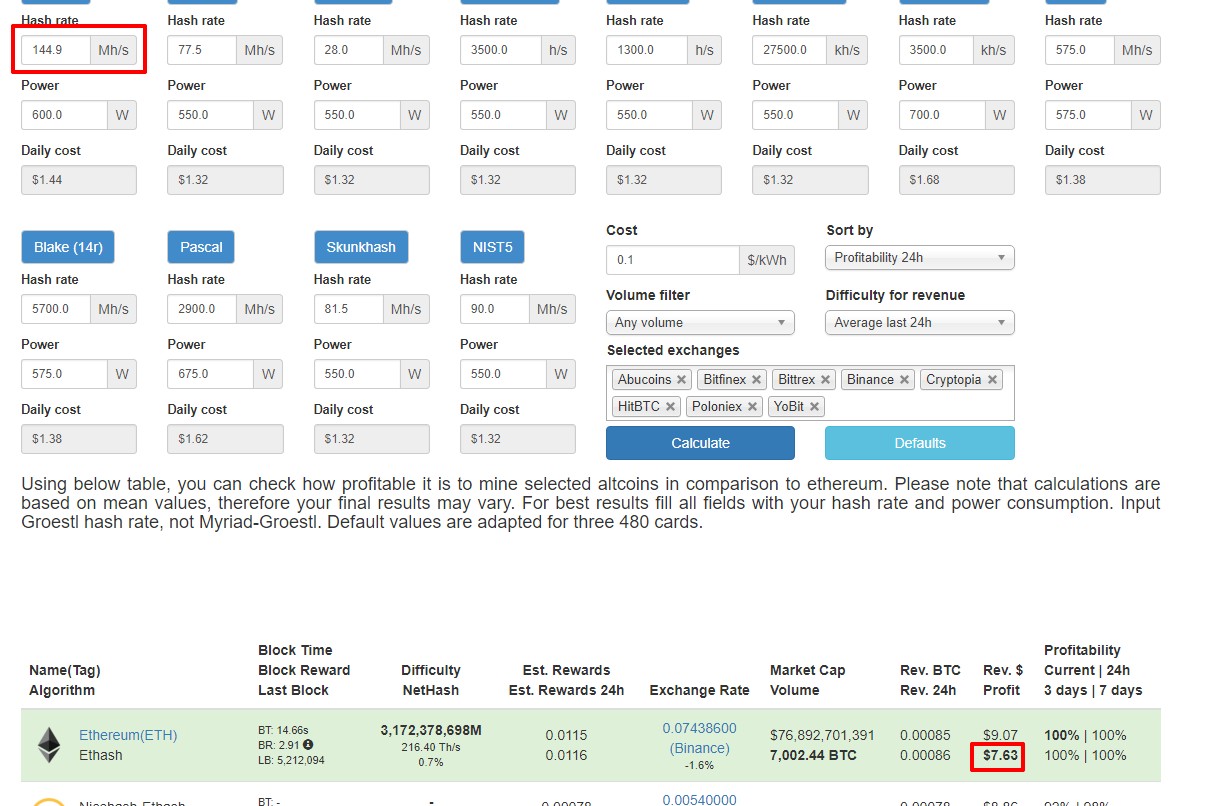Click the market cap $76,892,701,391
The width and height of the screenshot is (1227, 806).
point(822,735)
